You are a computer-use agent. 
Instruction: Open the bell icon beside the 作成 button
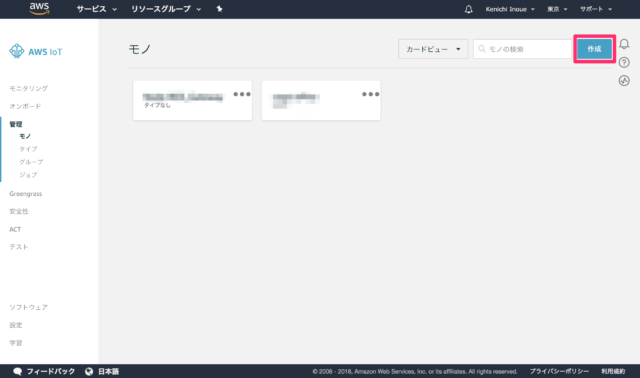tap(624, 44)
